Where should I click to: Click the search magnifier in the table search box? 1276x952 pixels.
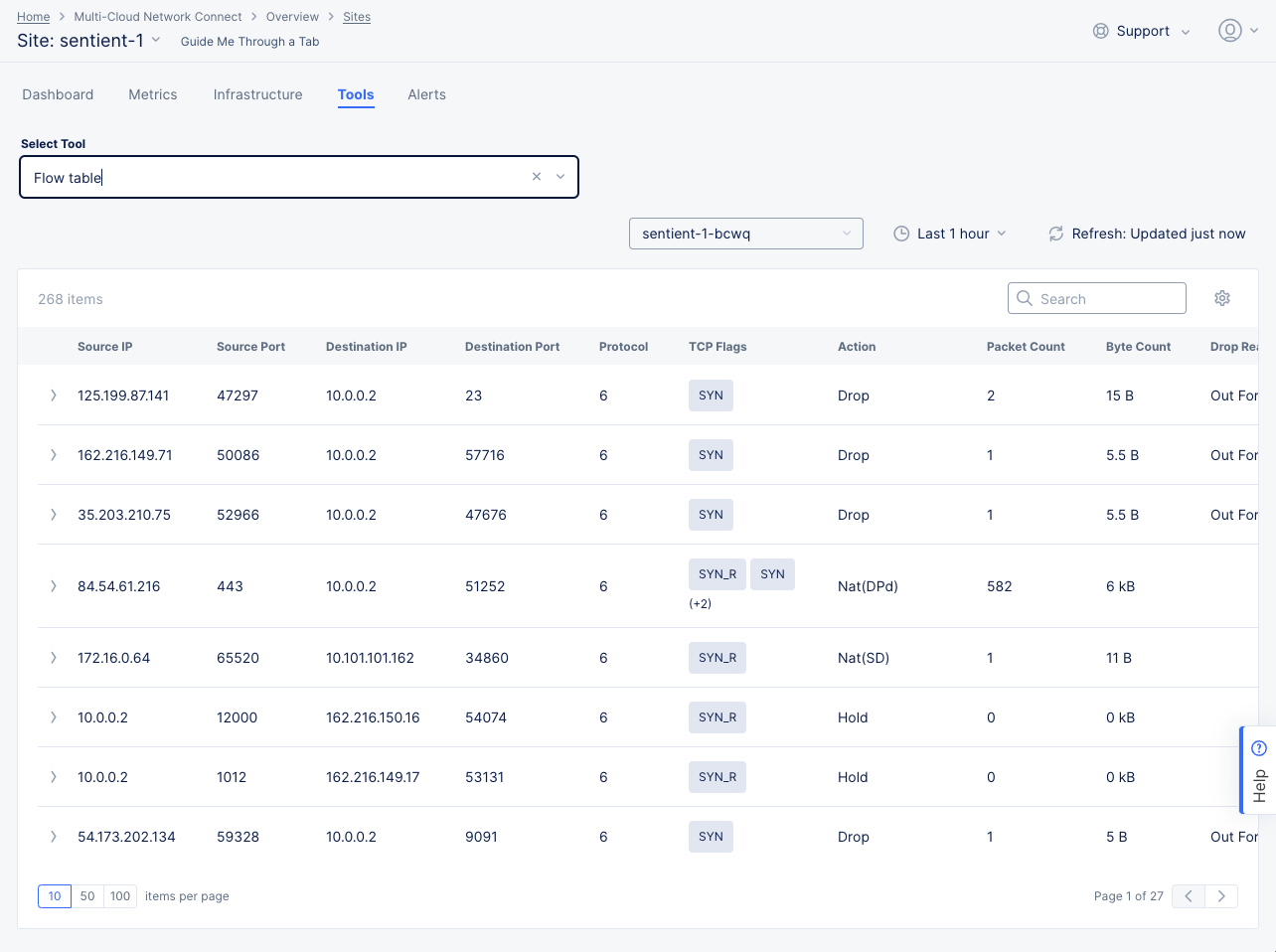pyautogui.click(x=1025, y=298)
